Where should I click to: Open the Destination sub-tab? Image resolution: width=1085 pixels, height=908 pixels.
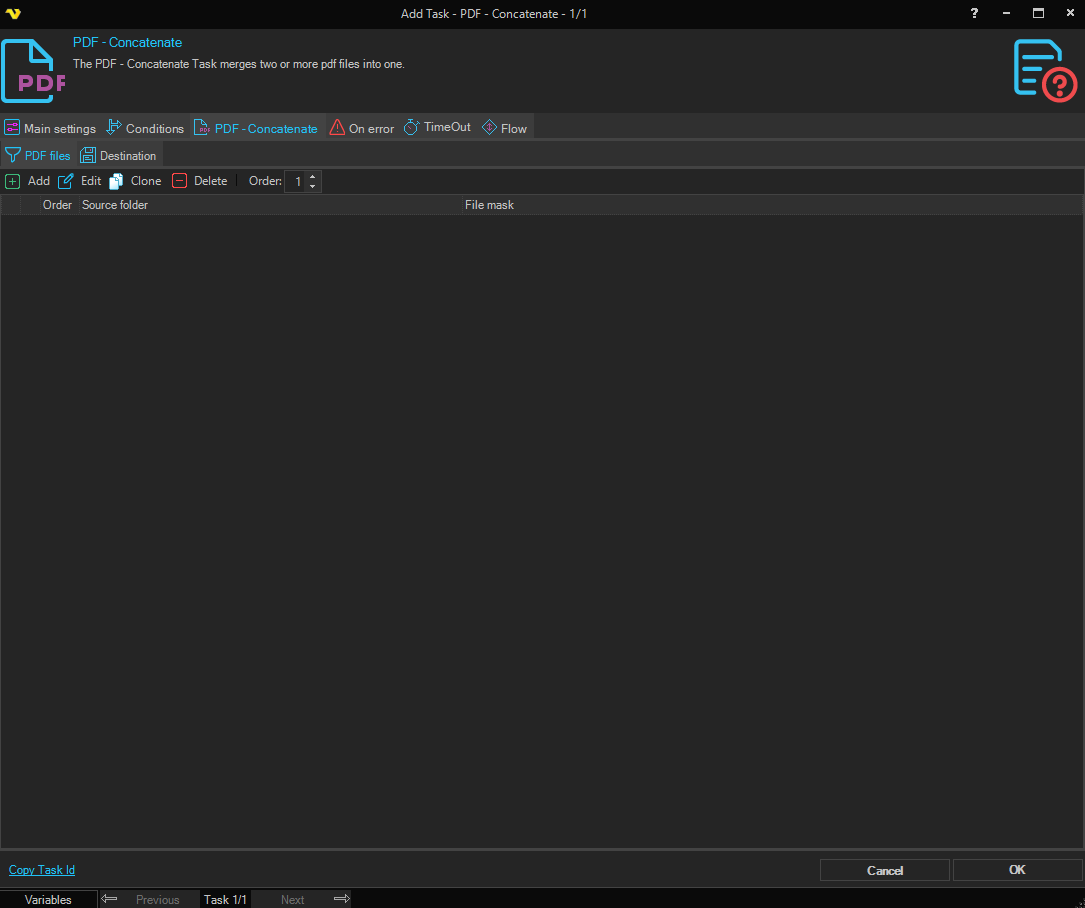pyautogui.click(x=118, y=155)
